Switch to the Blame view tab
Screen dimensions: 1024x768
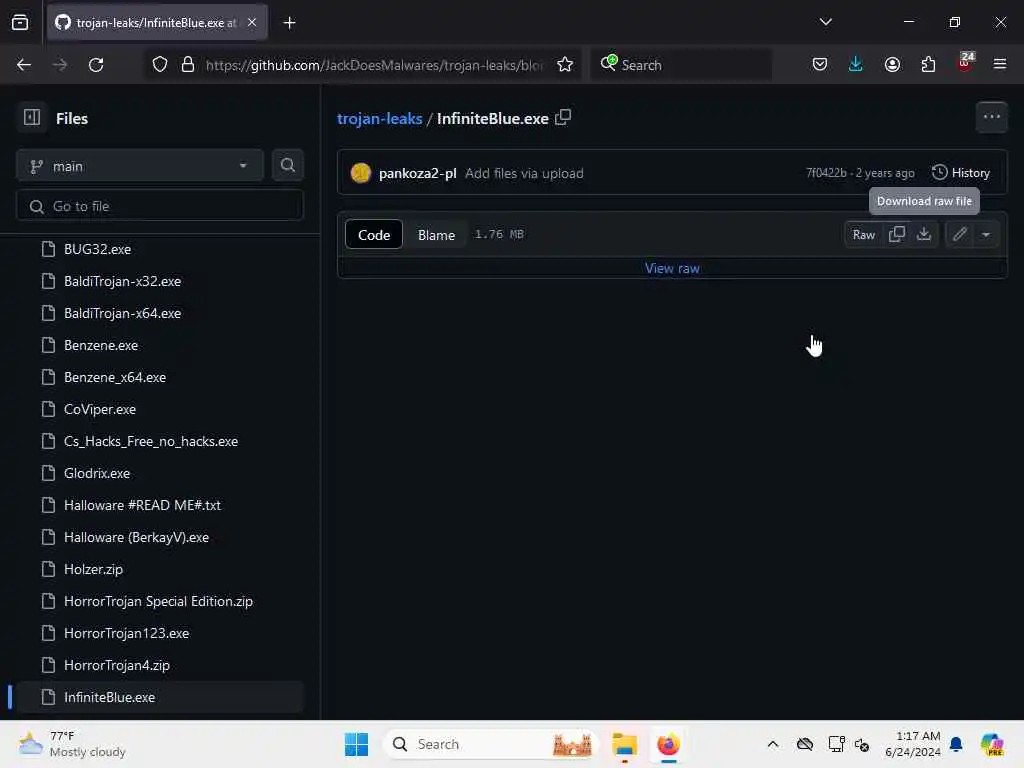(x=436, y=234)
